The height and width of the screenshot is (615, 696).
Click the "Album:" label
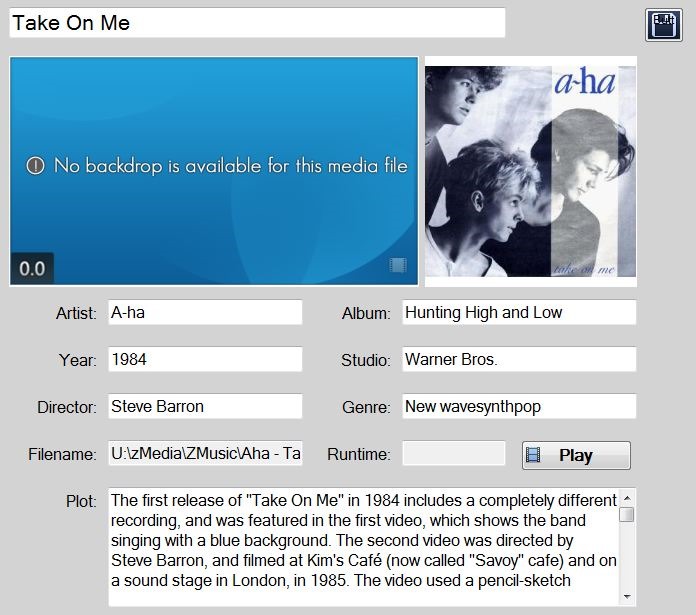pos(366,313)
